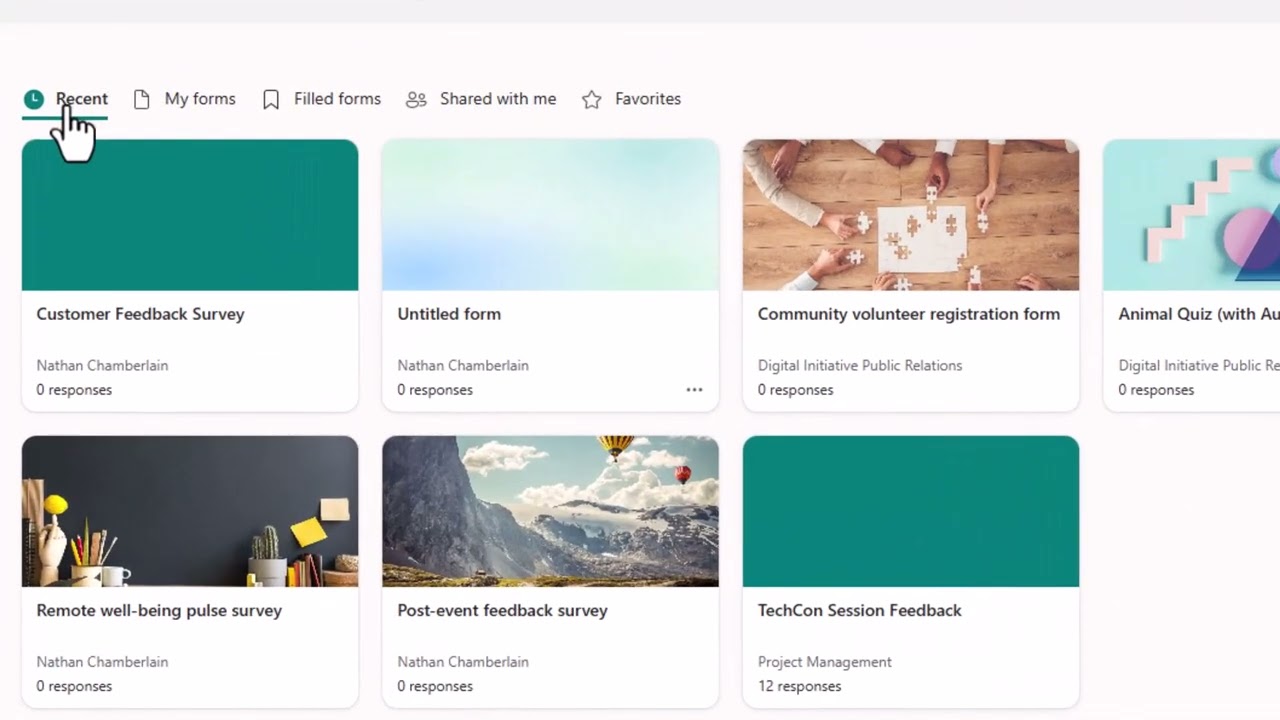Click 0 responses on Animal Quiz card
Viewport: 1280px width, 720px height.
(1156, 390)
